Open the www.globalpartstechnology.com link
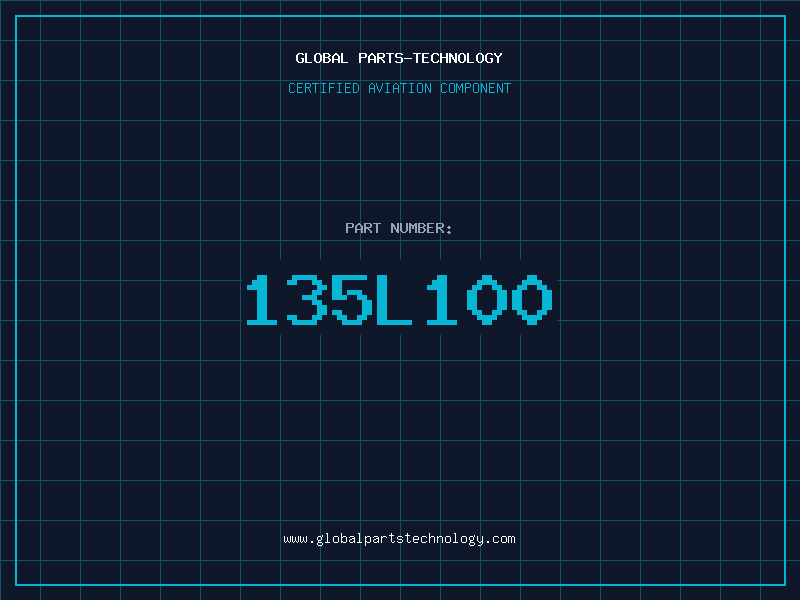The height and width of the screenshot is (600, 800). (399, 539)
